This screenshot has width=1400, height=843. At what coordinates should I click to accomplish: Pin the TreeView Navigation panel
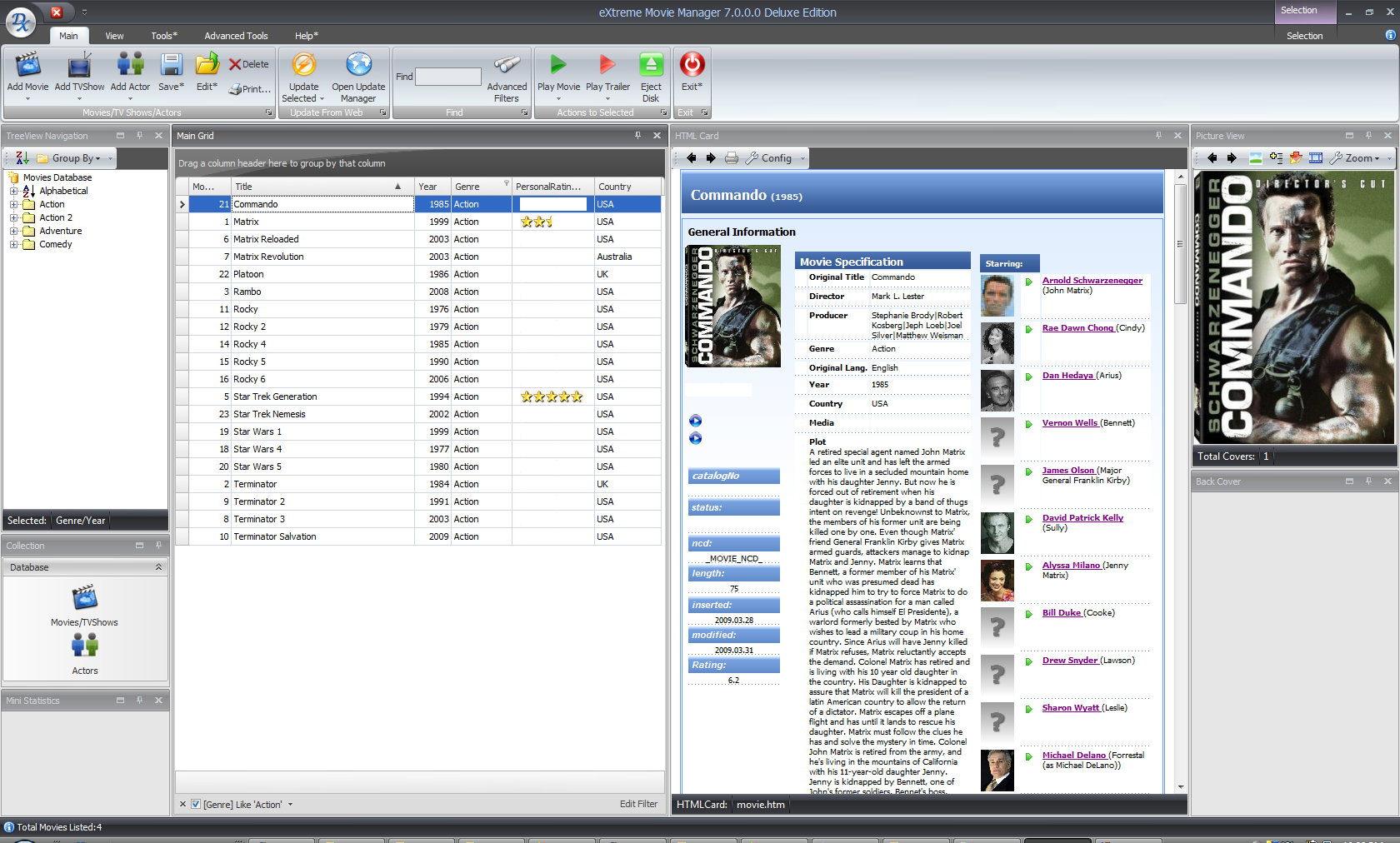coord(139,136)
